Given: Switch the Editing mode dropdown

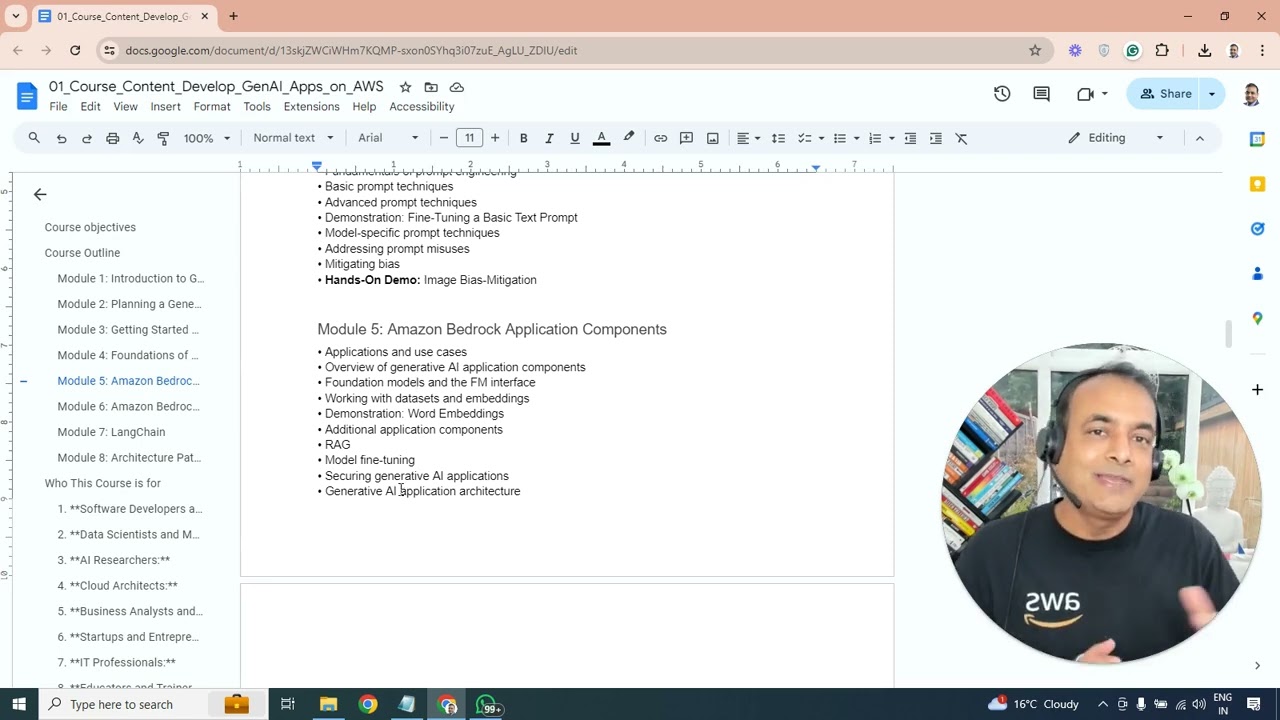Looking at the screenshot, I should point(1116,138).
